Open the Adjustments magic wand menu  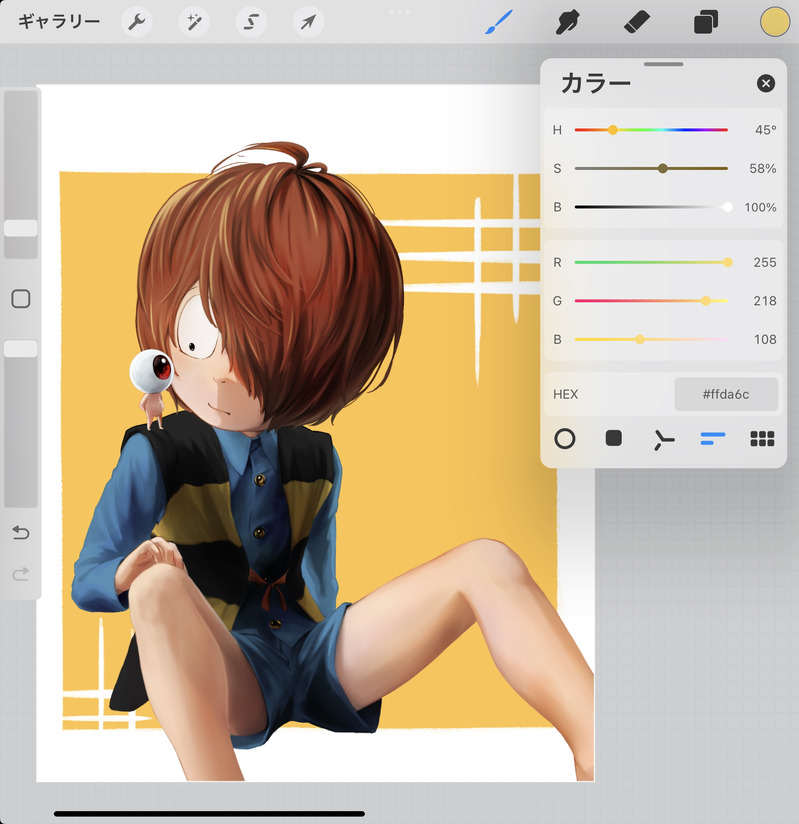tap(194, 22)
